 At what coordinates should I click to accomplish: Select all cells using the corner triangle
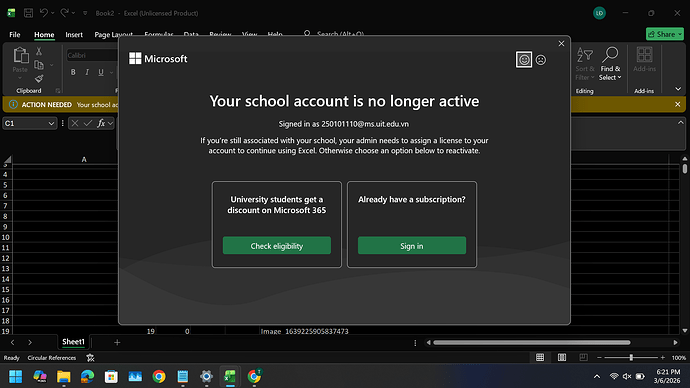click(7, 159)
